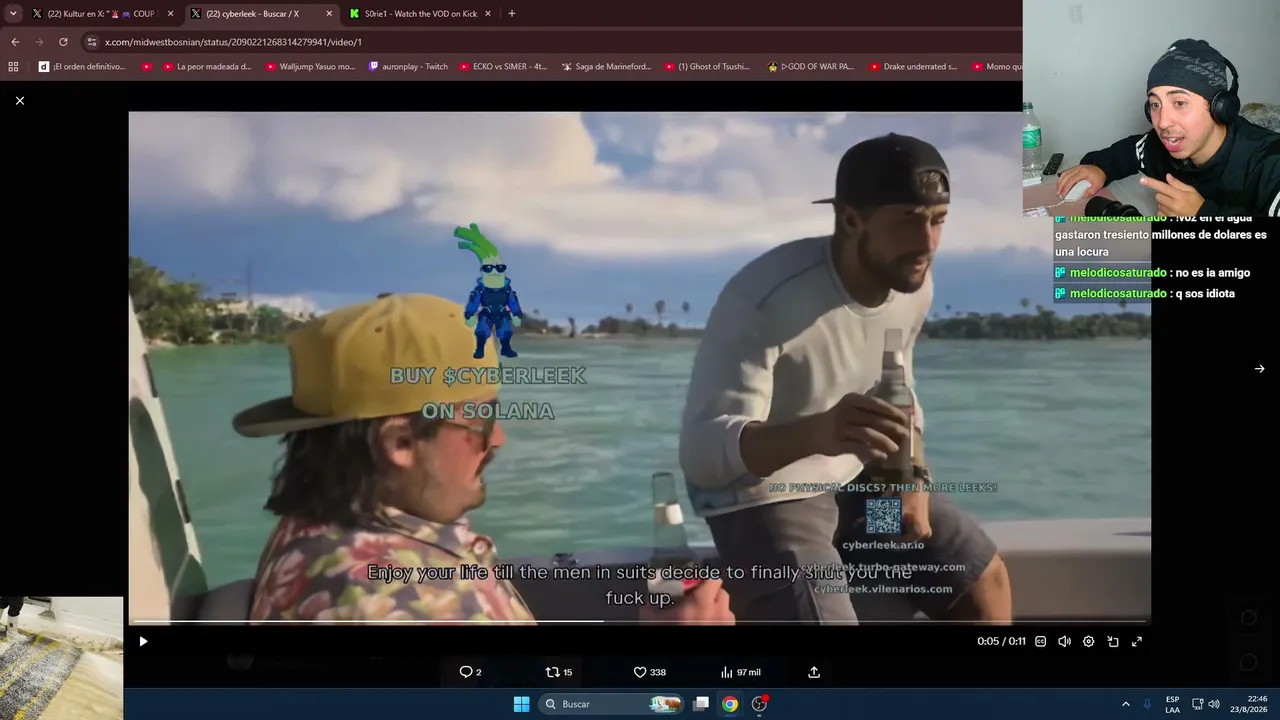Open the 'El orden definitivo' bookmark
This screenshot has height=720, width=1280.
[x=82, y=67]
